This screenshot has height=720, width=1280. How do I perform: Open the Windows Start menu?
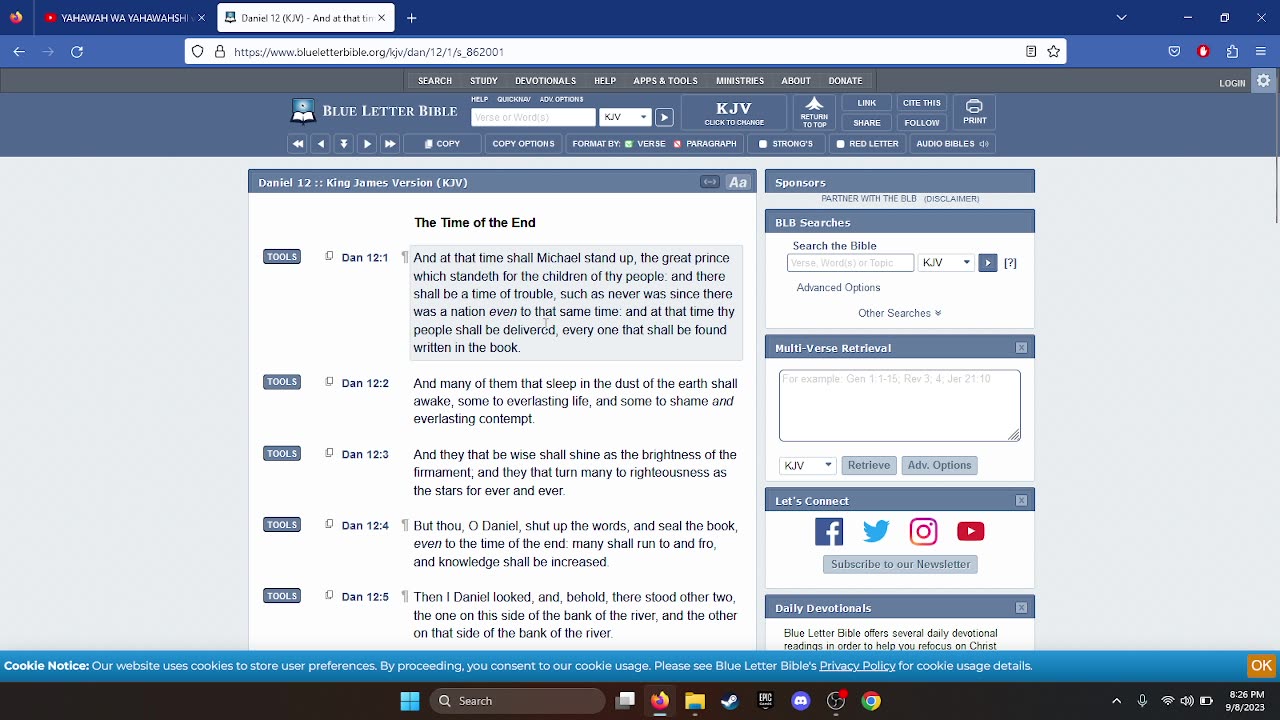coord(410,701)
